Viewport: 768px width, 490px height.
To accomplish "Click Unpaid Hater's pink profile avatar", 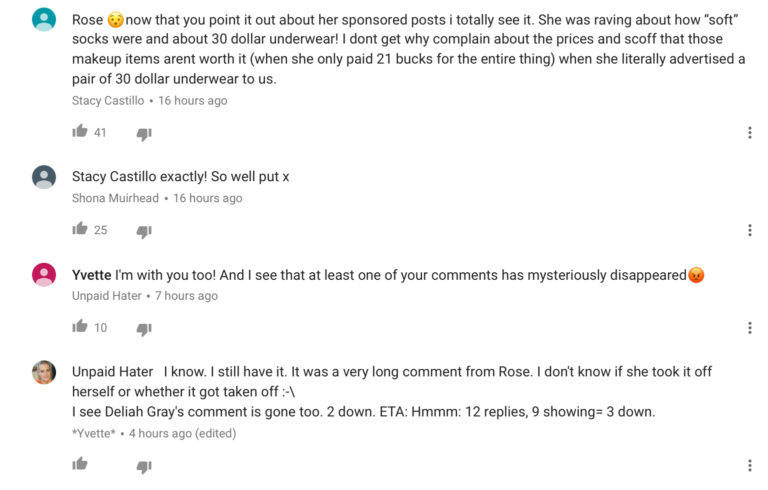I will (44, 274).
